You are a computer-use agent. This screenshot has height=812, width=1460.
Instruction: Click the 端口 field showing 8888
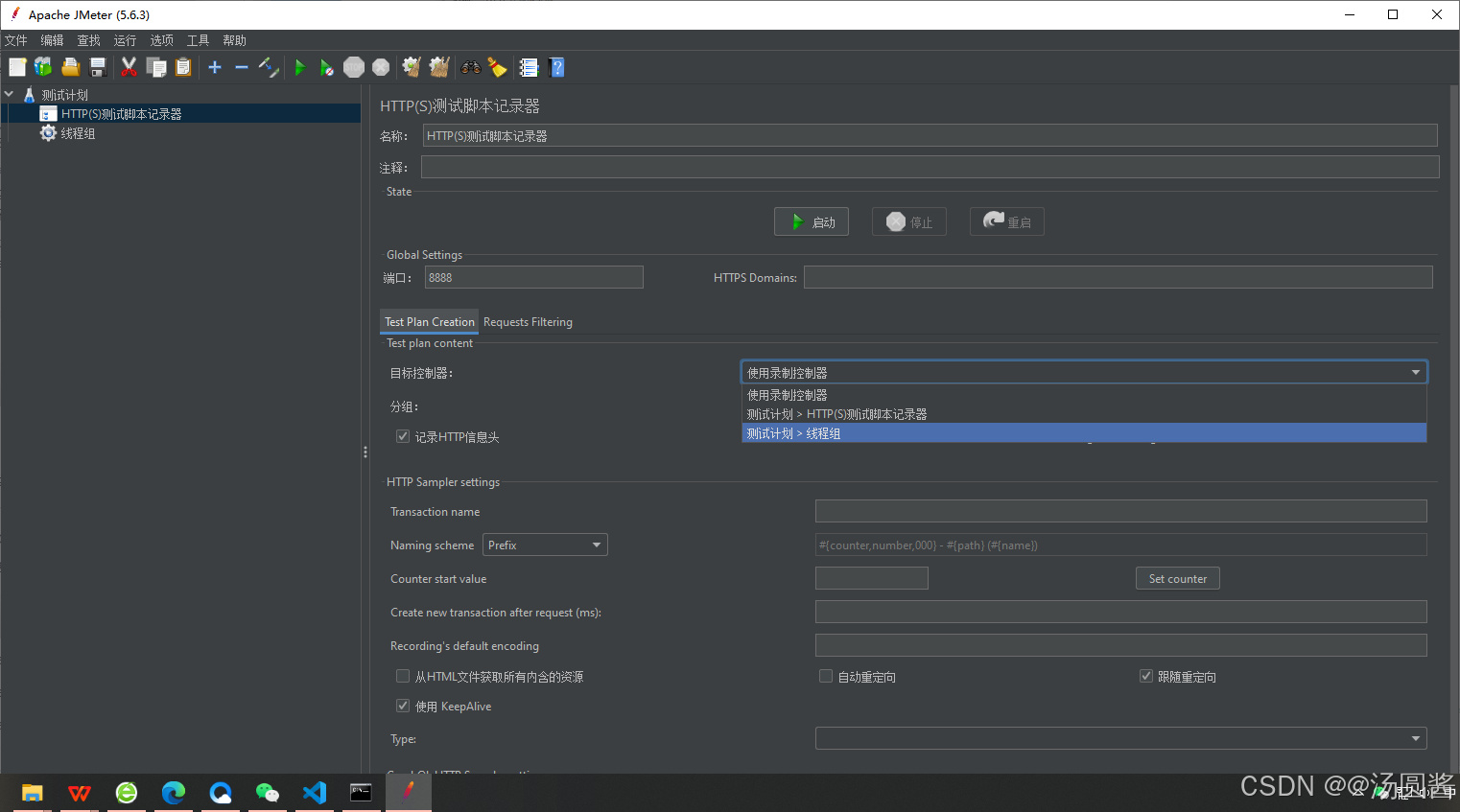point(534,277)
